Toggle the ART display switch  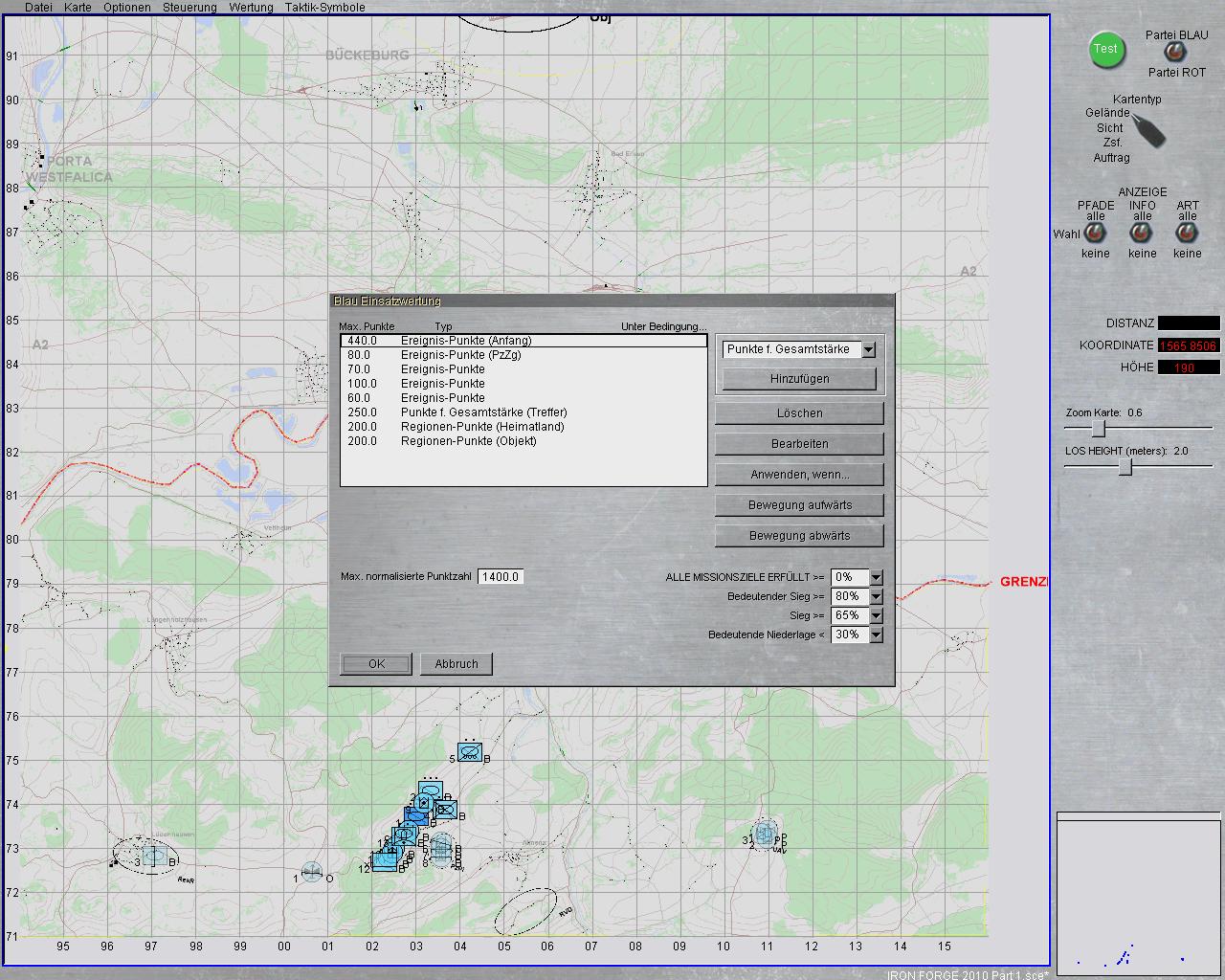(1187, 234)
